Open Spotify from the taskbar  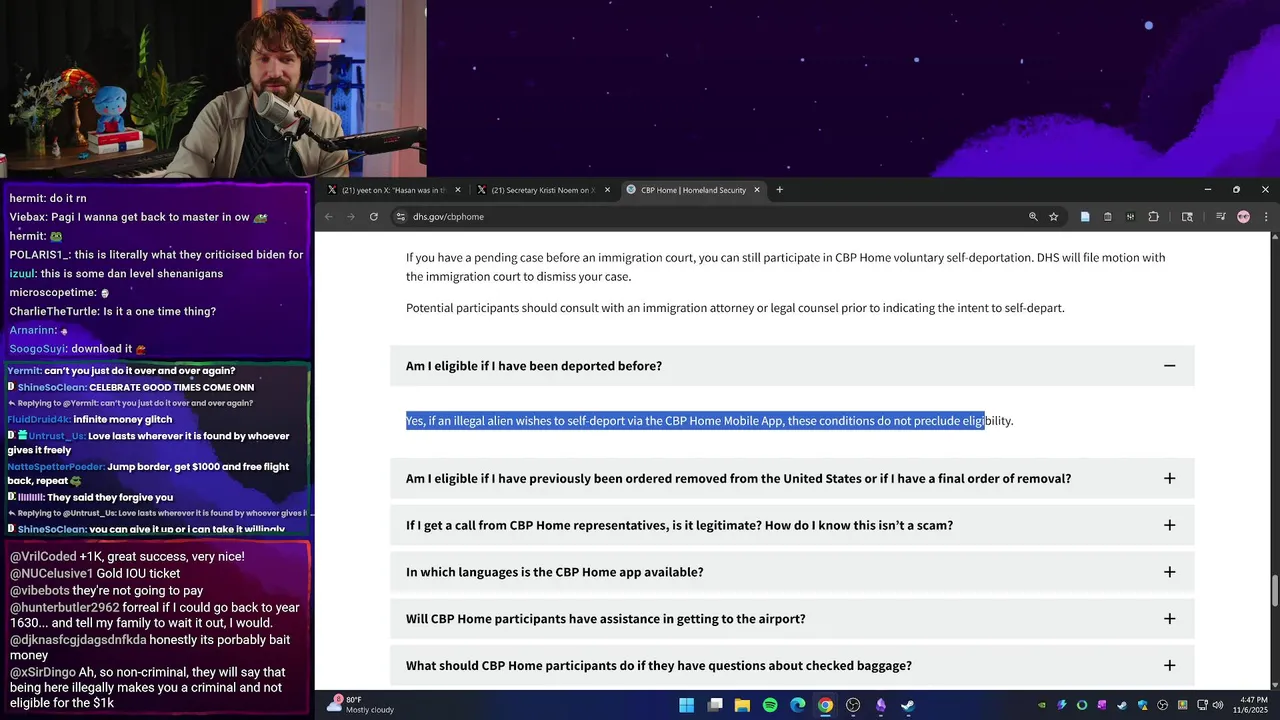(770, 705)
